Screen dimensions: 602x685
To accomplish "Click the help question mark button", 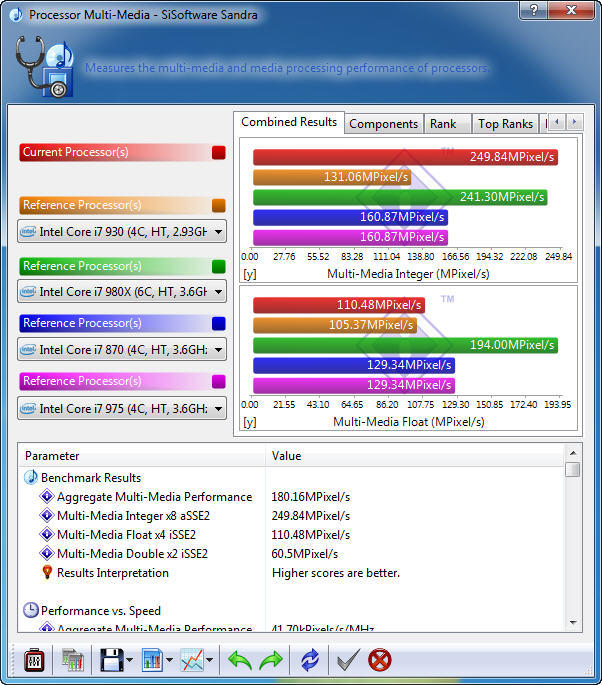I will (533, 10).
